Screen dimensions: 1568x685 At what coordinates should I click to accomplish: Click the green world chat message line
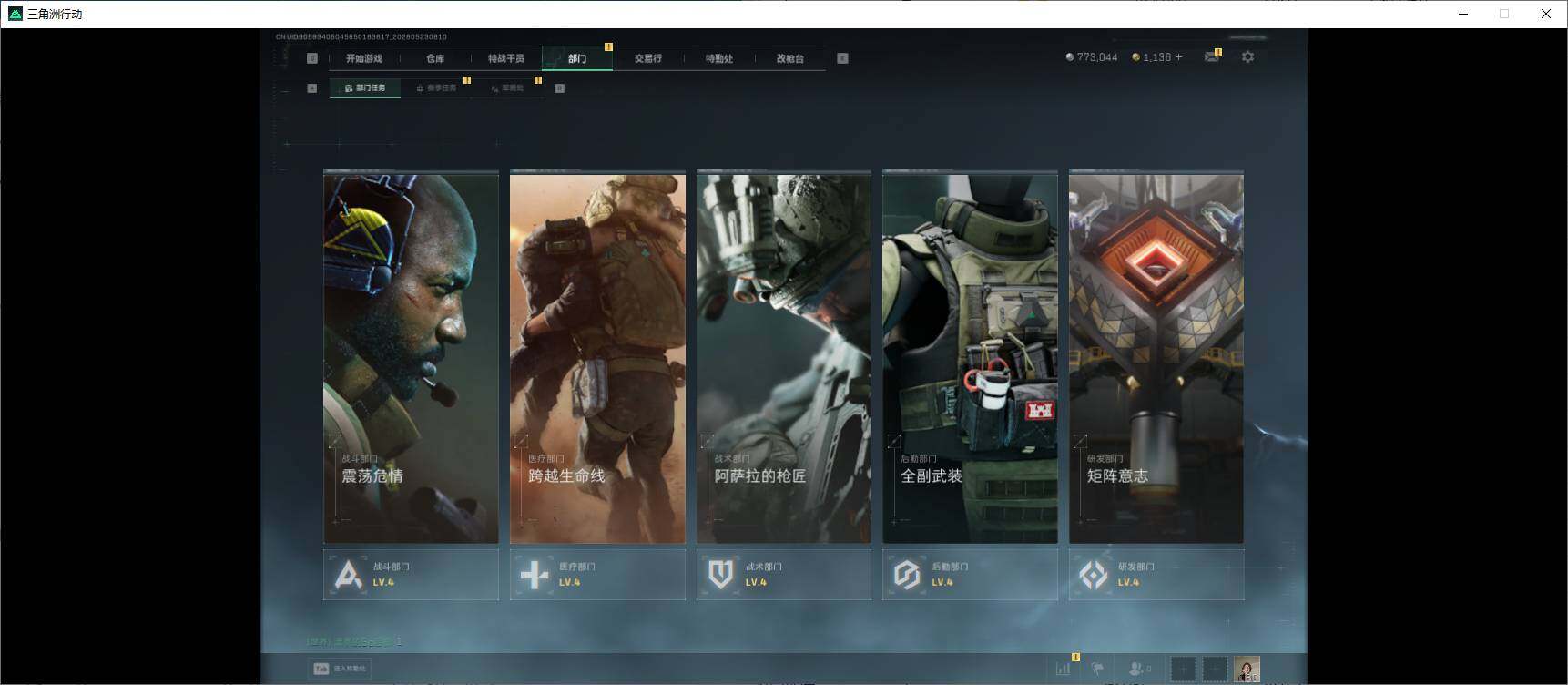[354, 641]
